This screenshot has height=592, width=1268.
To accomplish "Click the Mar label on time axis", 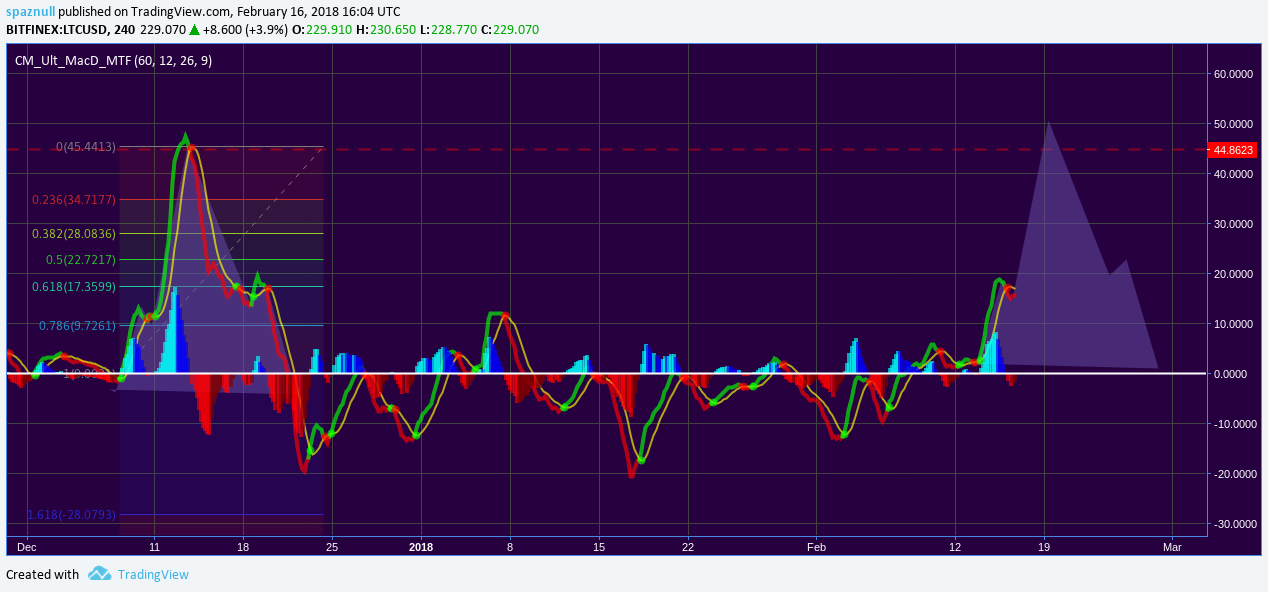I will click(x=1172, y=547).
